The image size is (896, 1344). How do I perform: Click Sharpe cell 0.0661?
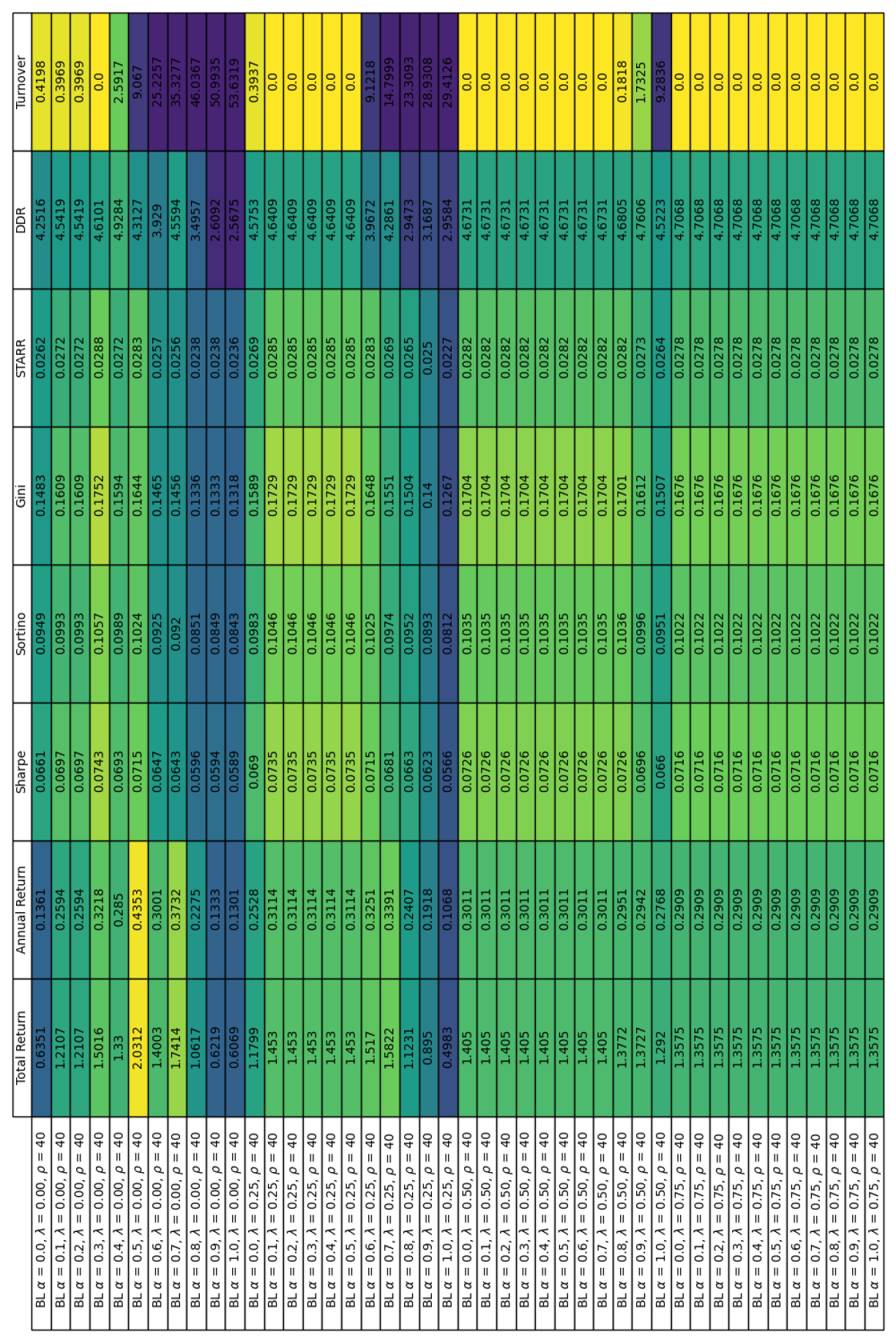click(42, 772)
